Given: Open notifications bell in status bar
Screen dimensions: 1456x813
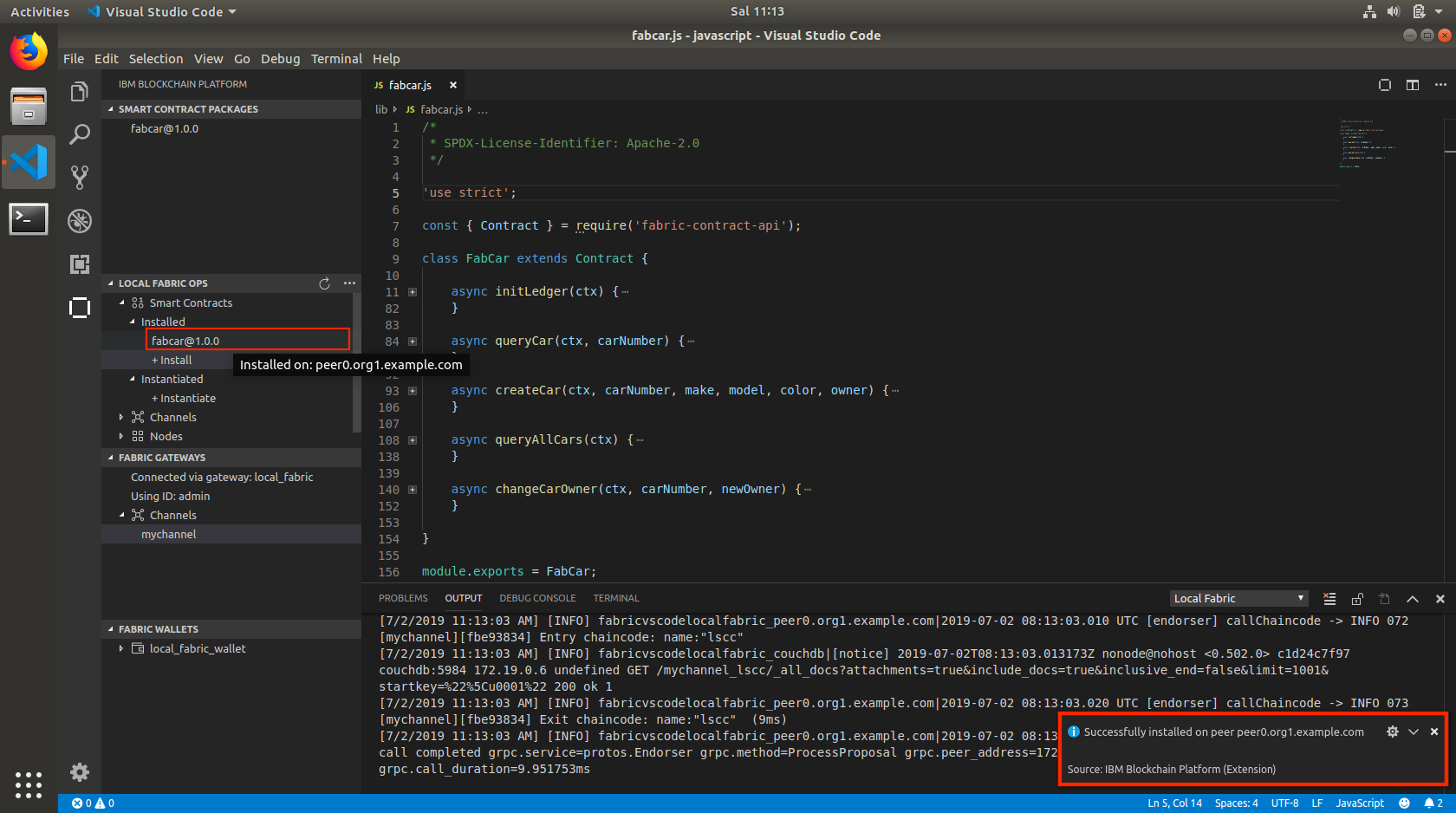Looking at the screenshot, I should tap(1433, 803).
